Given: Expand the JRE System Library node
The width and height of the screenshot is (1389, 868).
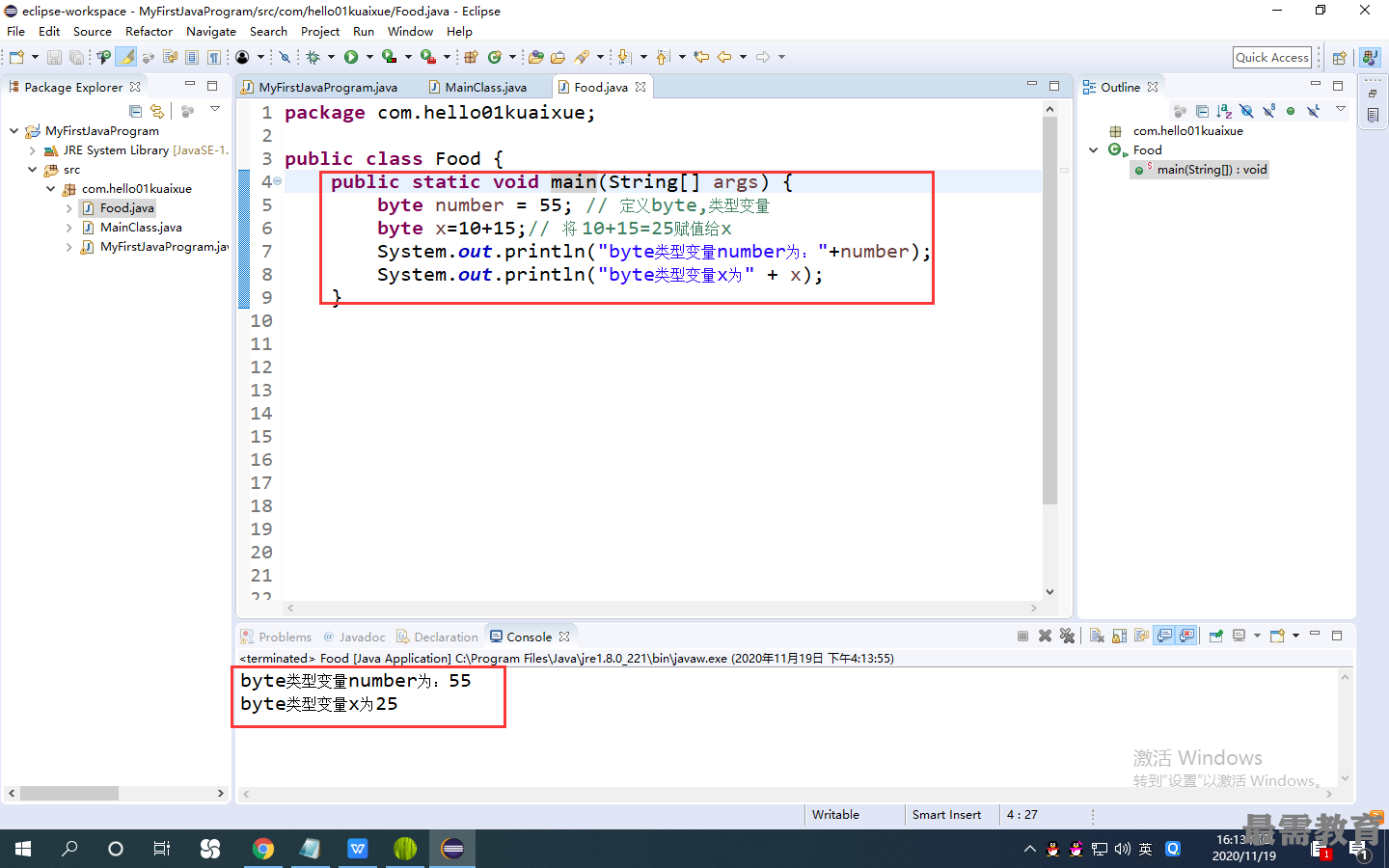Looking at the screenshot, I should [x=32, y=150].
